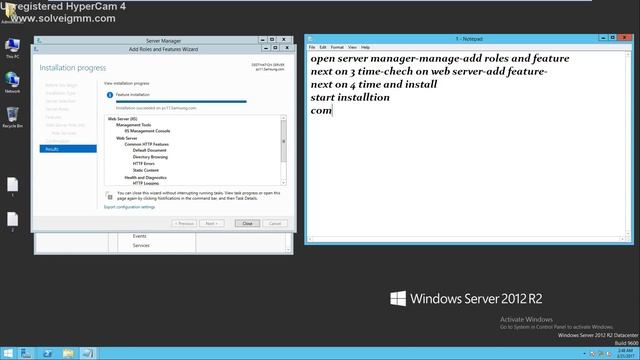Screen dimensions: 640x360
Task: Click the Close button in the wizard
Action: pos(247,223)
